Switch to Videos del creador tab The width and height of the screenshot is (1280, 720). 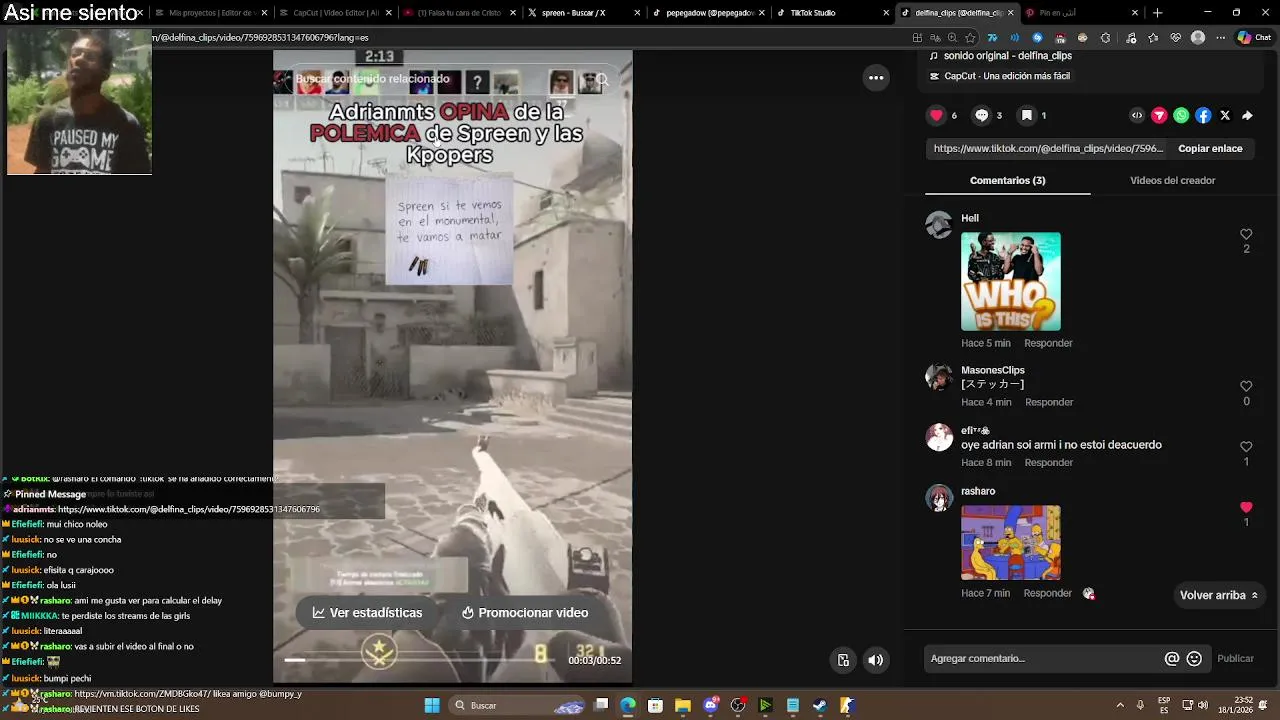click(1172, 181)
